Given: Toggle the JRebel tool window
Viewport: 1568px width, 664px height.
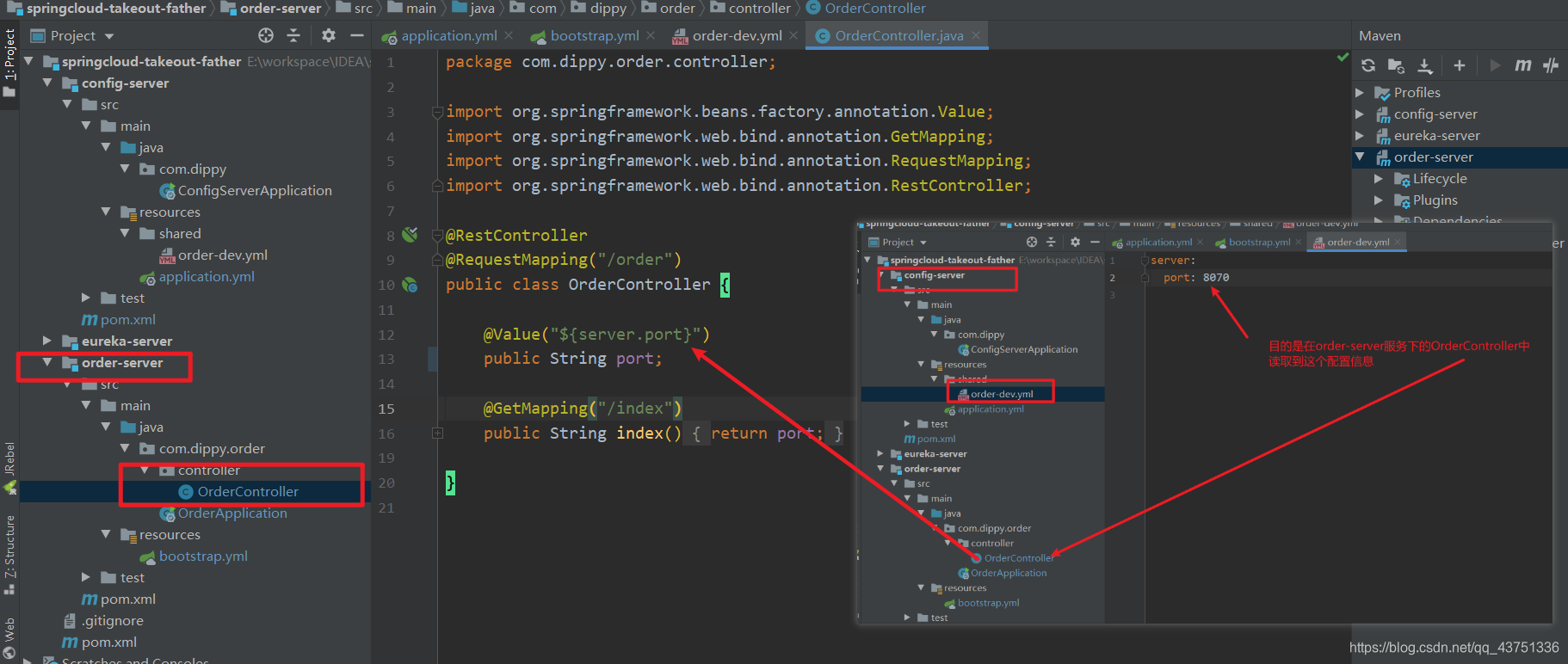Looking at the screenshot, I should coord(9,468).
